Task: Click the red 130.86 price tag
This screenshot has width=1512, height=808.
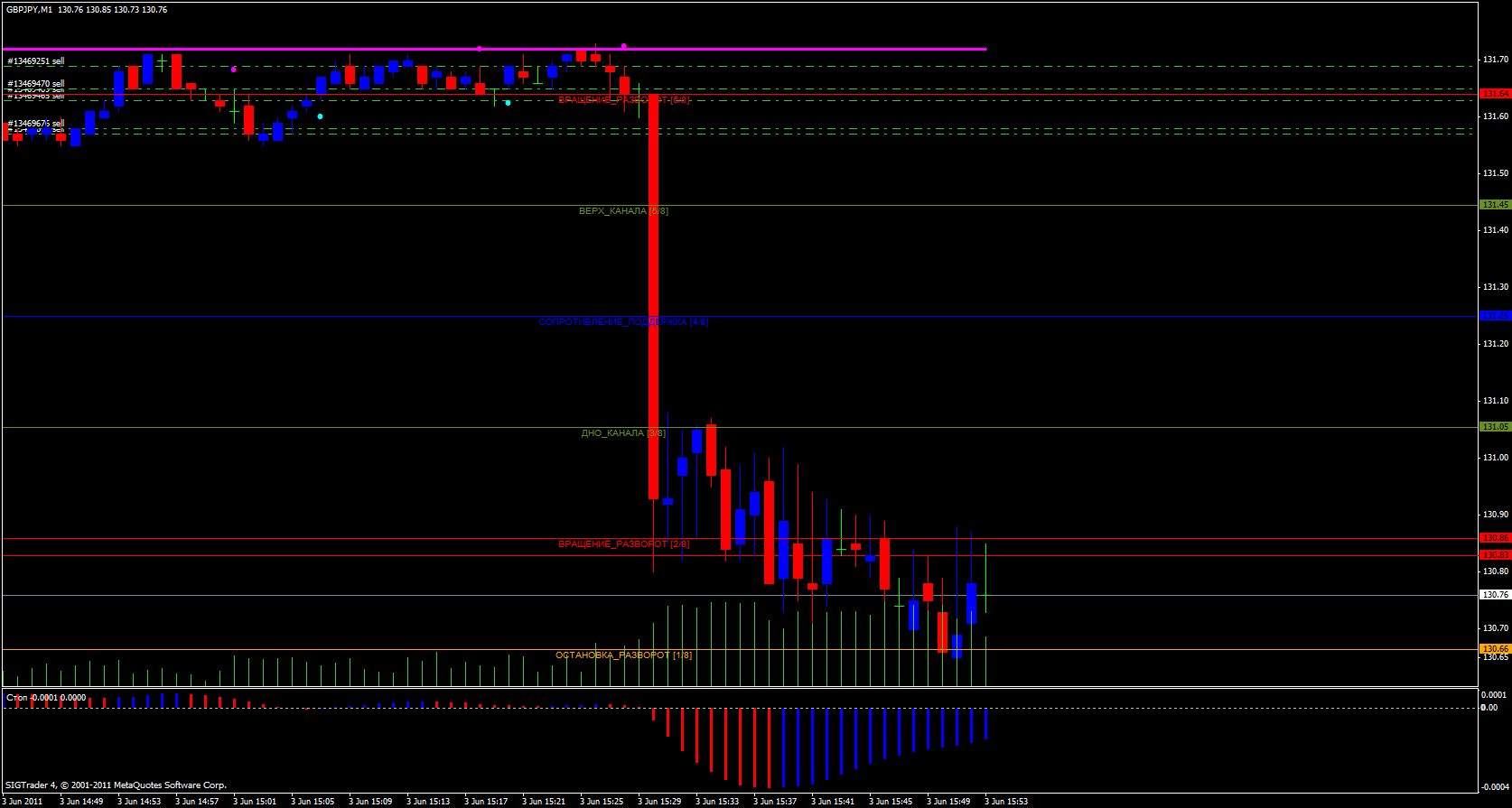Action: [x=1495, y=538]
